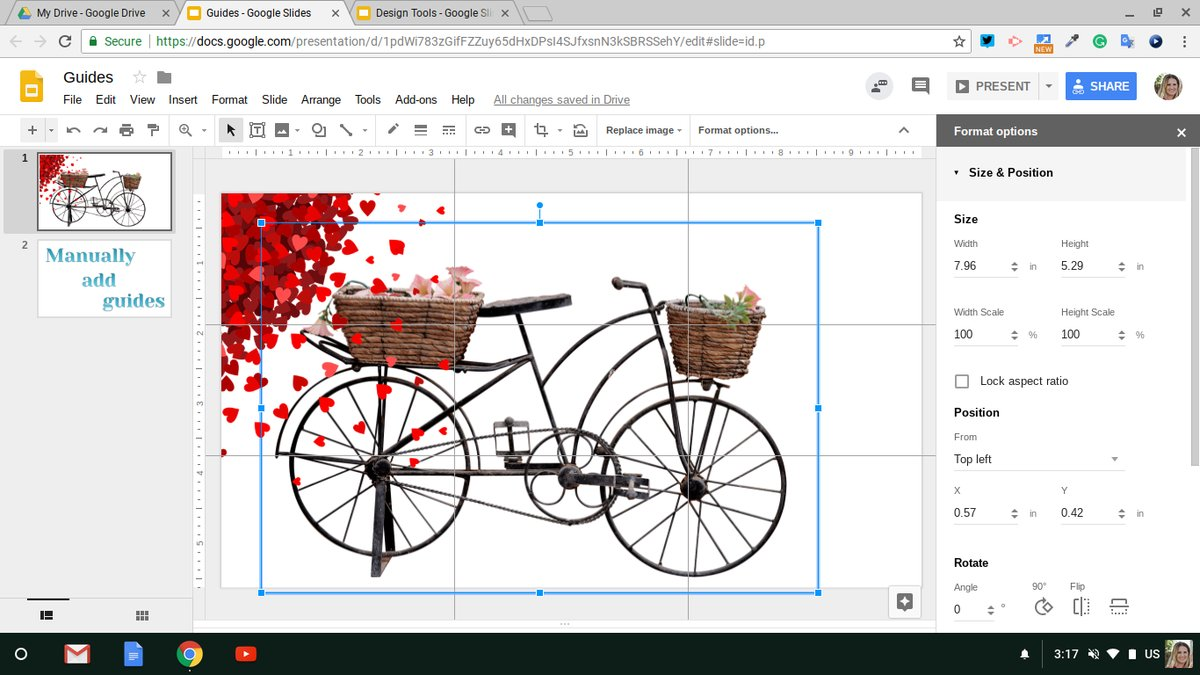Click the blue SHARE button
Viewport: 1200px width, 675px height.
point(1100,86)
